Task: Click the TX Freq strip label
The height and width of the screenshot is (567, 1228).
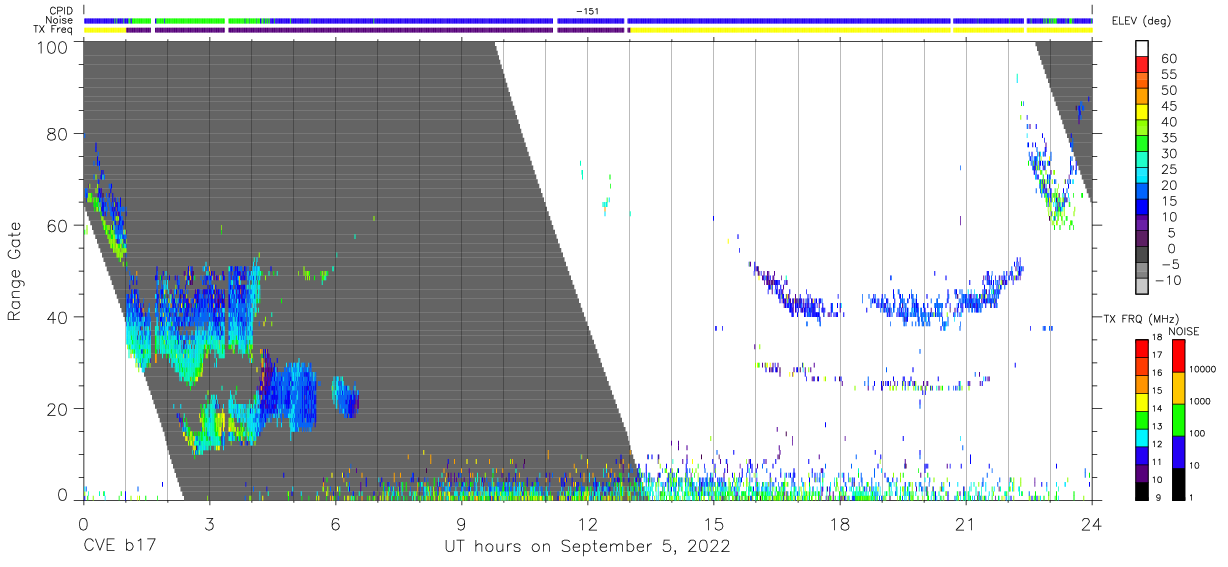Action: (x=53, y=29)
